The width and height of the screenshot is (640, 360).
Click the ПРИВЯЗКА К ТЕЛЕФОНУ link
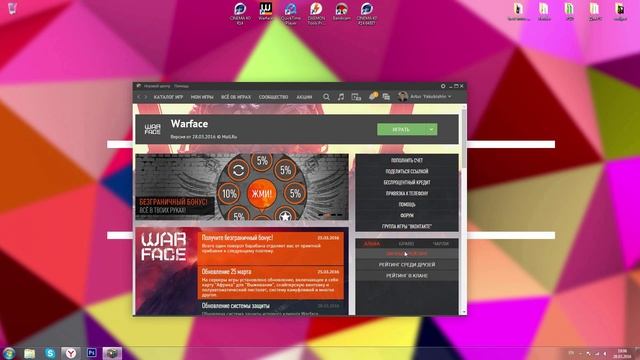(407, 193)
